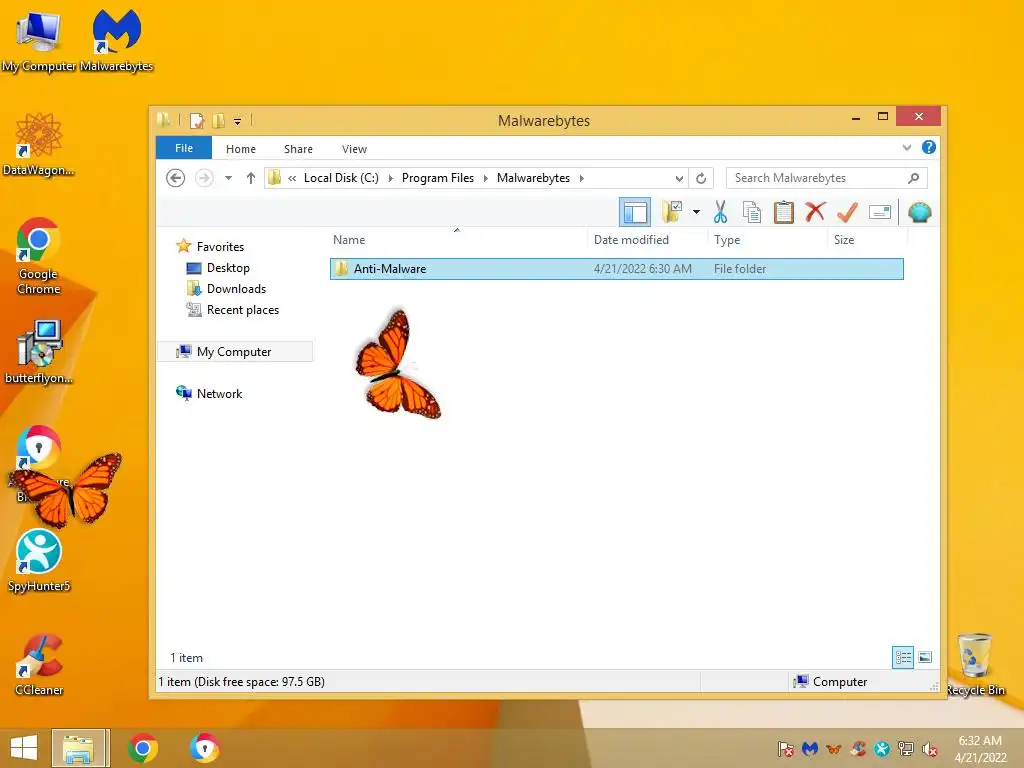The height and width of the screenshot is (768, 1024).
Task: Open the View ribbon tab
Action: tap(354, 149)
